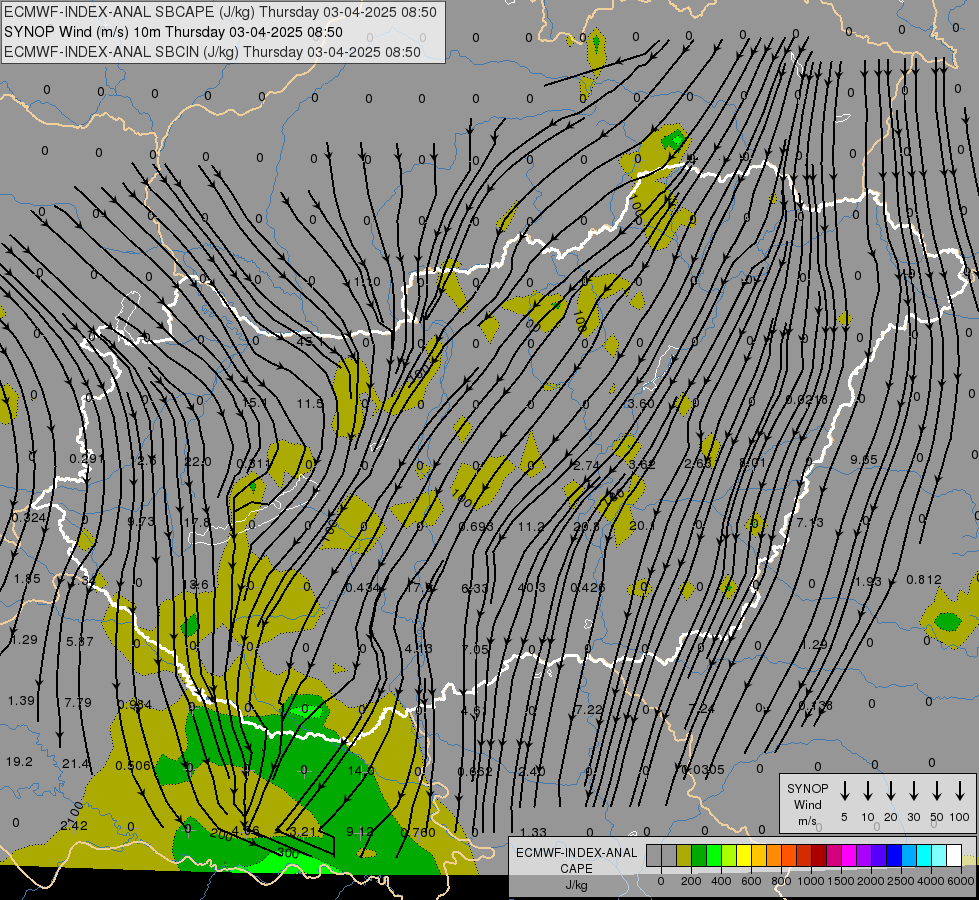Pick the pure blue swatch in the CAPE legend
The width and height of the screenshot is (979, 900).
coord(893,856)
